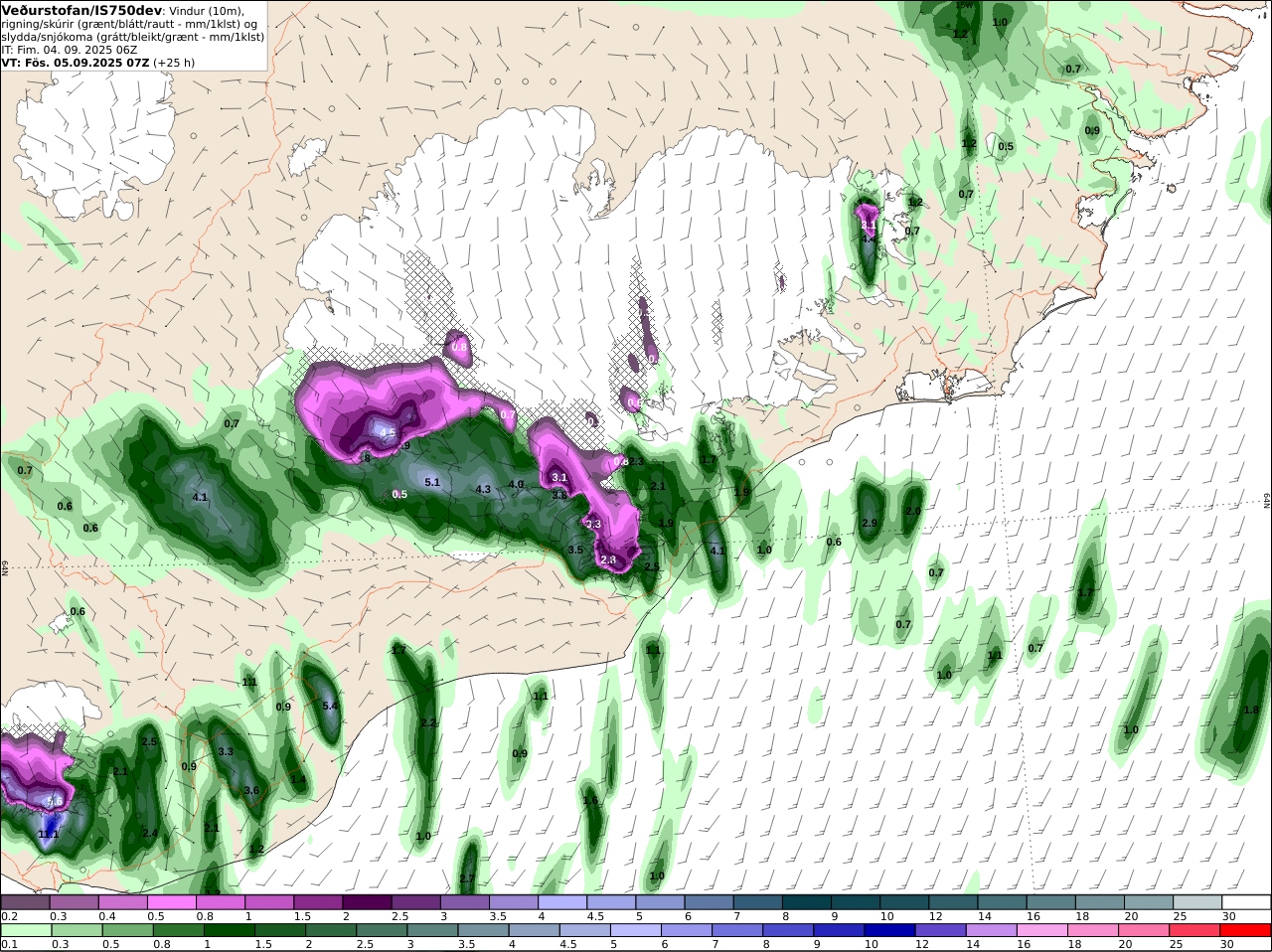Click the 3.6 precipitation value on the map

tap(251, 791)
